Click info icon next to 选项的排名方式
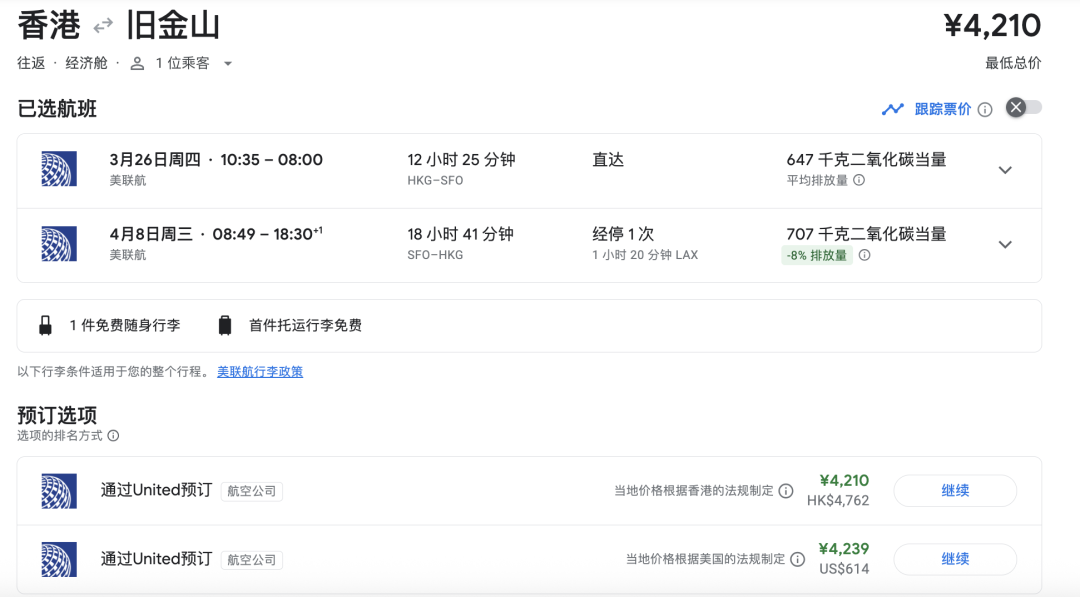 (113, 436)
